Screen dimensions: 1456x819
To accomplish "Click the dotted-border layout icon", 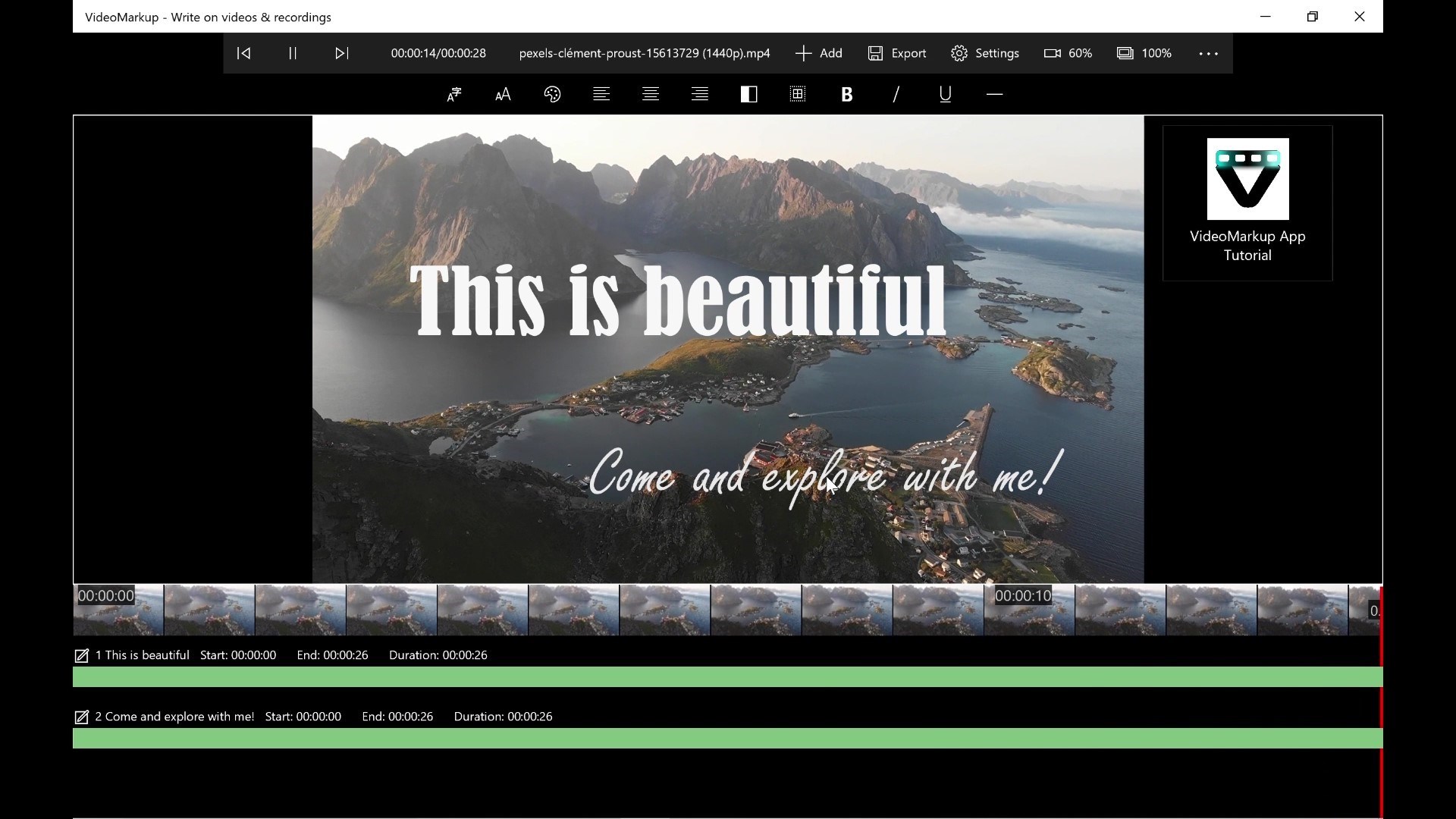I will pos(798,94).
